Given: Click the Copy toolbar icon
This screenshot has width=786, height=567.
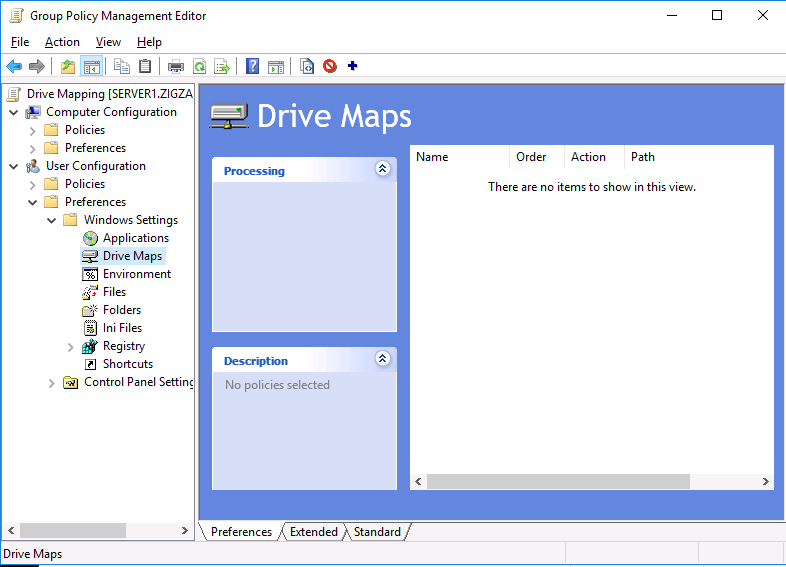Looking at the screenshot, I should 122,66.
